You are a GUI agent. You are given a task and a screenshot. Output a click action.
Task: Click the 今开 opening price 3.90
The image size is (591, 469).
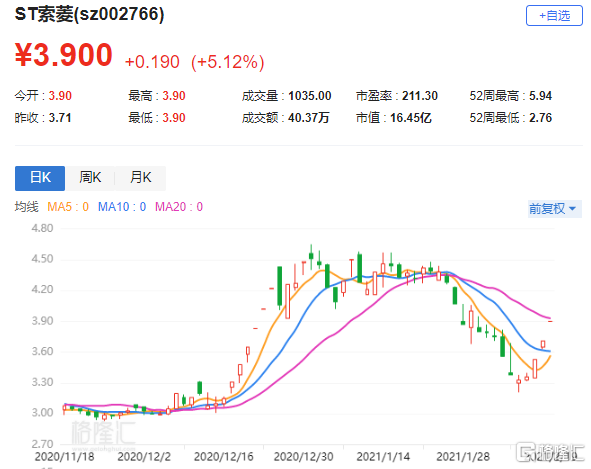pos(60,96)
